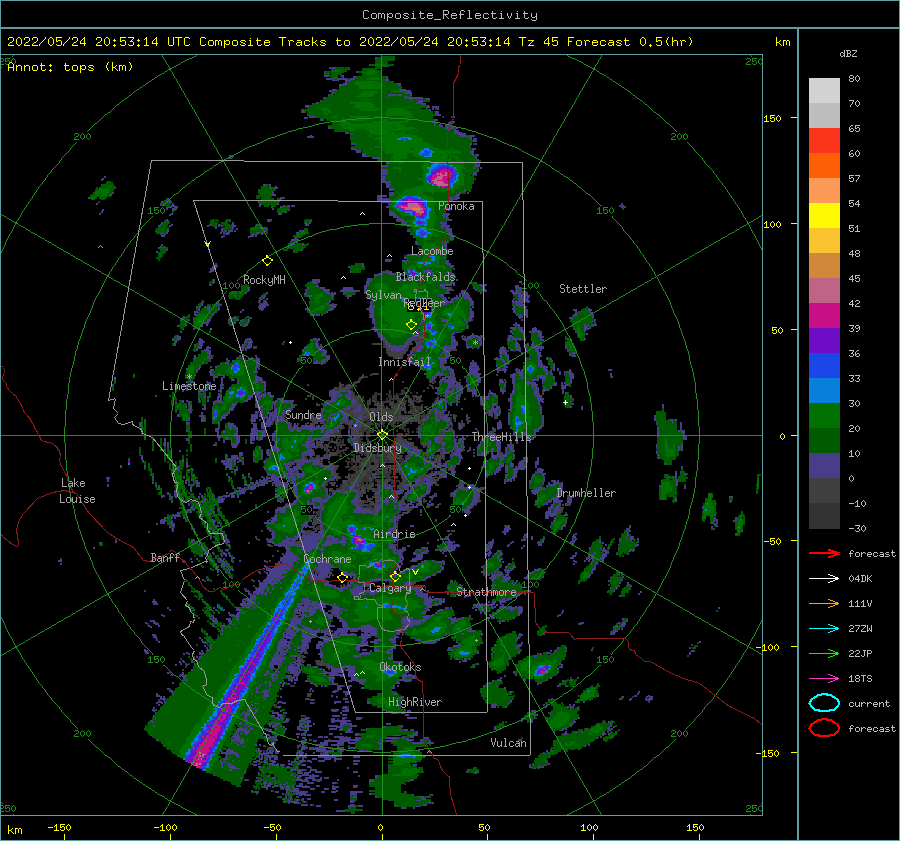This screenshot has height=841, width=900.
Task: Click the 2022/05/24 20:53:14 UTC header line
Action: point(350,42)
